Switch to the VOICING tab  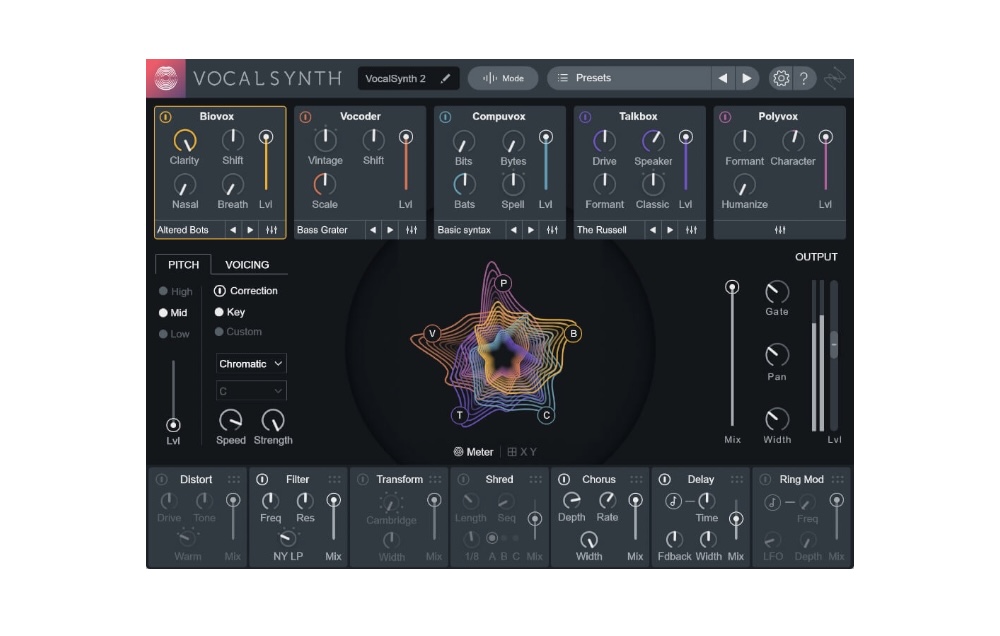[x=247, y=265]
